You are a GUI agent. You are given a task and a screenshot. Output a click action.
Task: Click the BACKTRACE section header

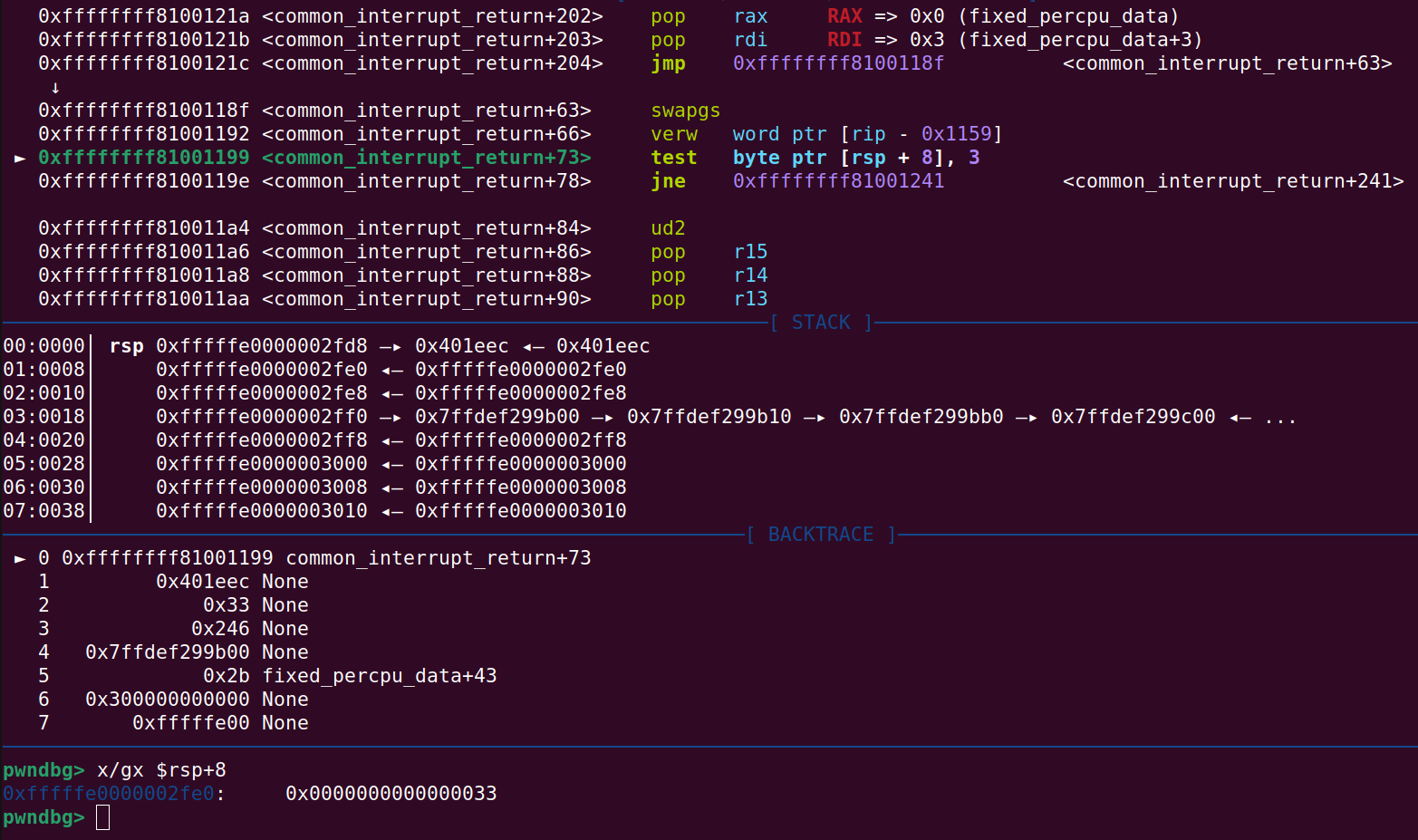pyautogui.click(x=821, y=535)
